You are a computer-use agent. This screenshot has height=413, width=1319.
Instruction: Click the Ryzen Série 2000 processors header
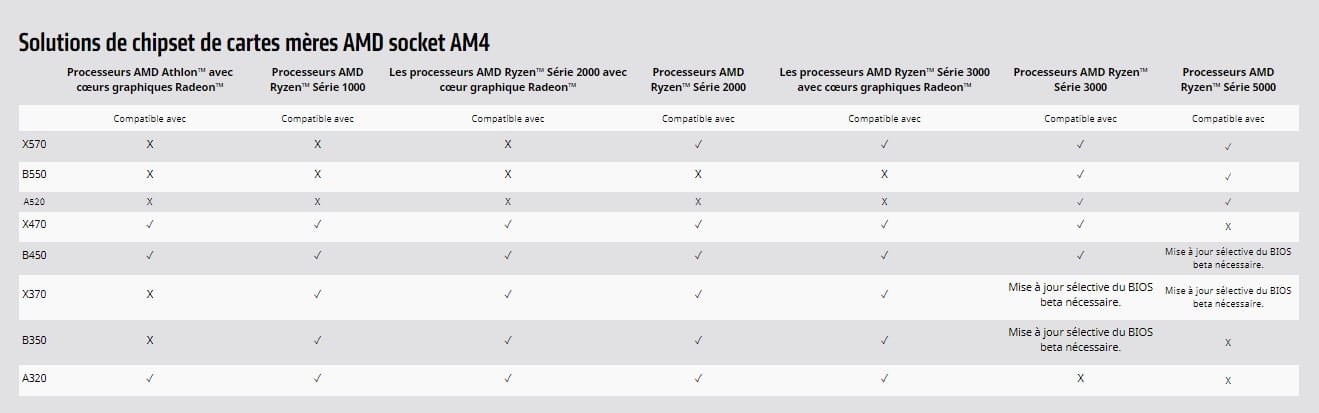click(698, 80)
